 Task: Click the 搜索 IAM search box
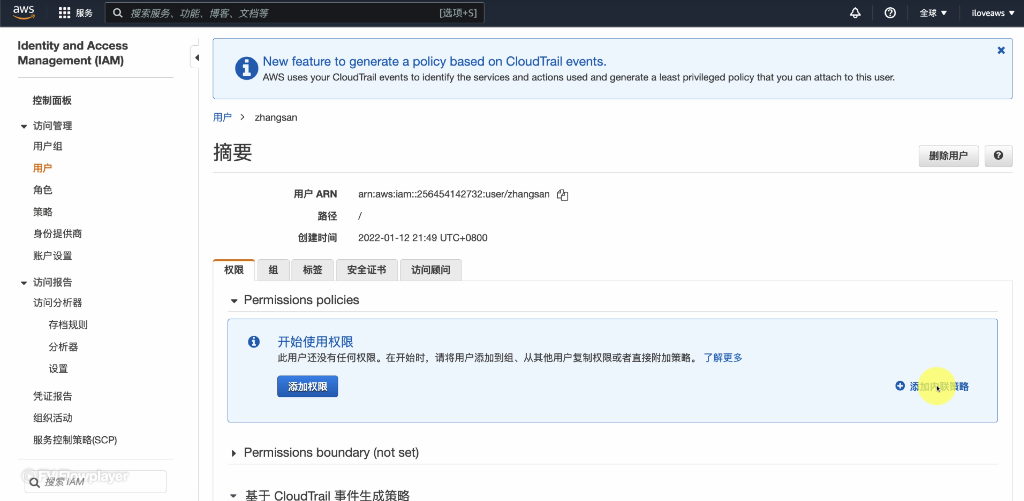pos(95,481)
